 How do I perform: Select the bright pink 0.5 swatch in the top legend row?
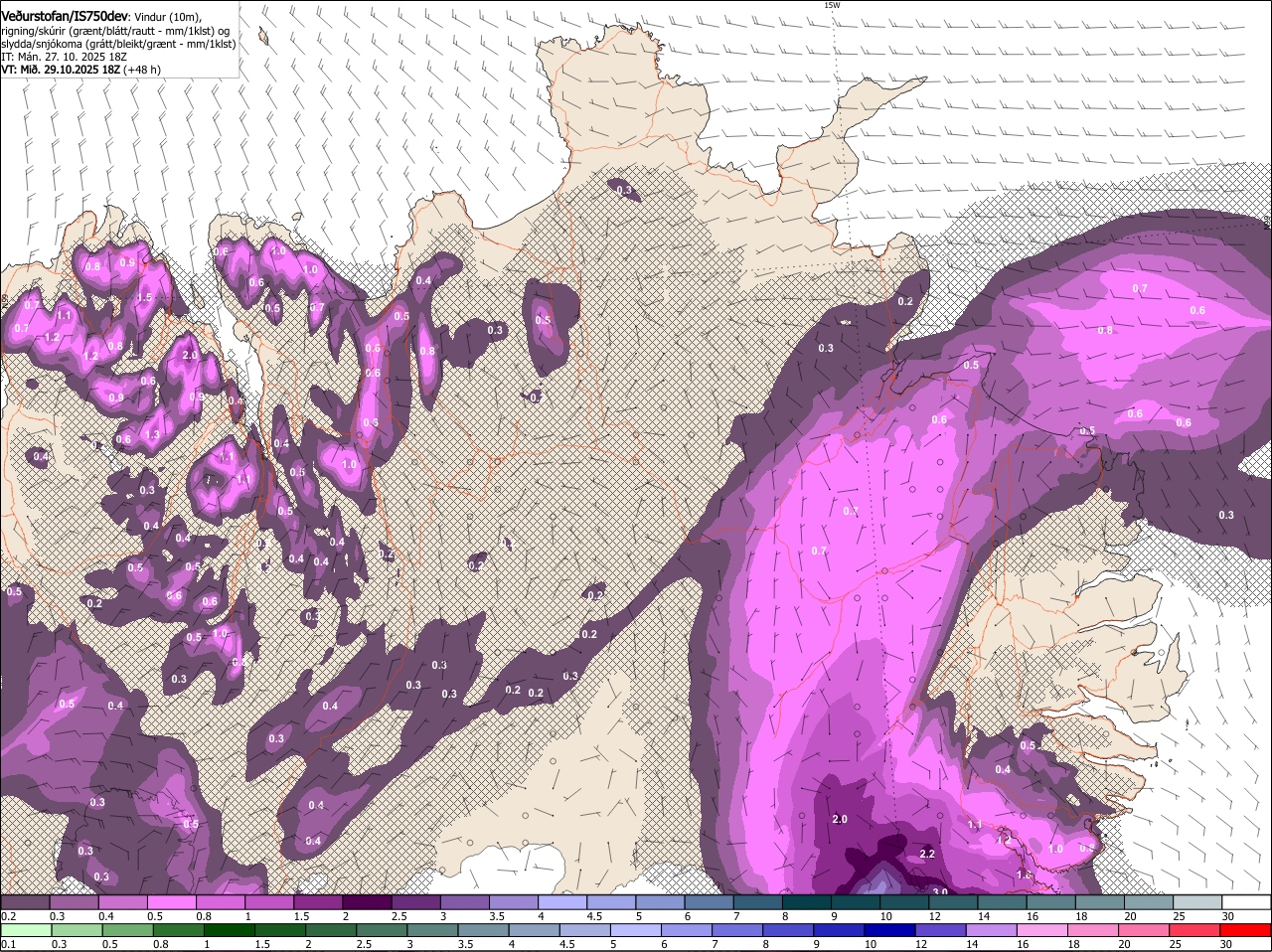pos(171,902)
